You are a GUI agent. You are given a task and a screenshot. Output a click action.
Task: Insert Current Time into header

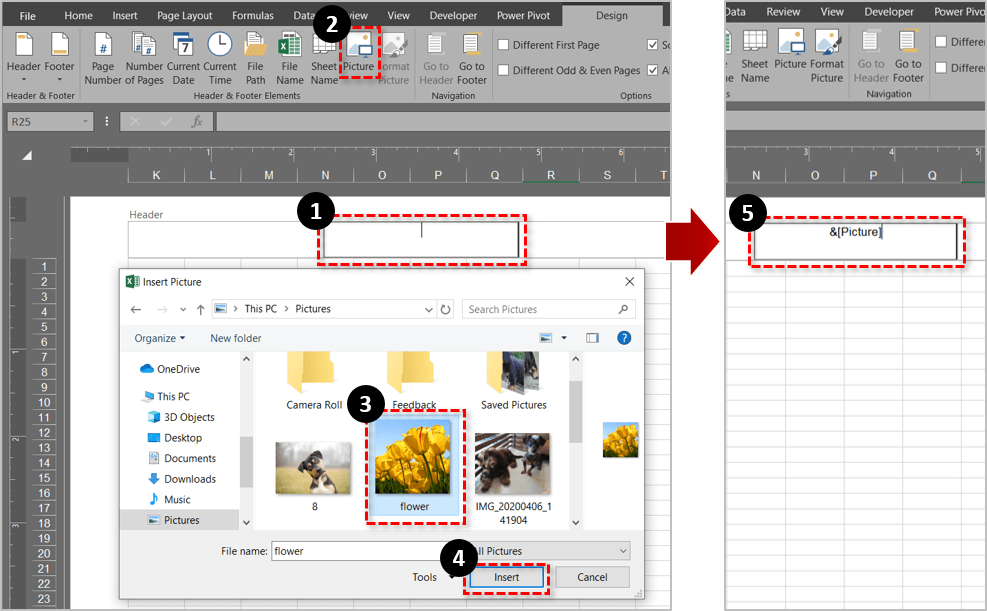click(220, 57)
